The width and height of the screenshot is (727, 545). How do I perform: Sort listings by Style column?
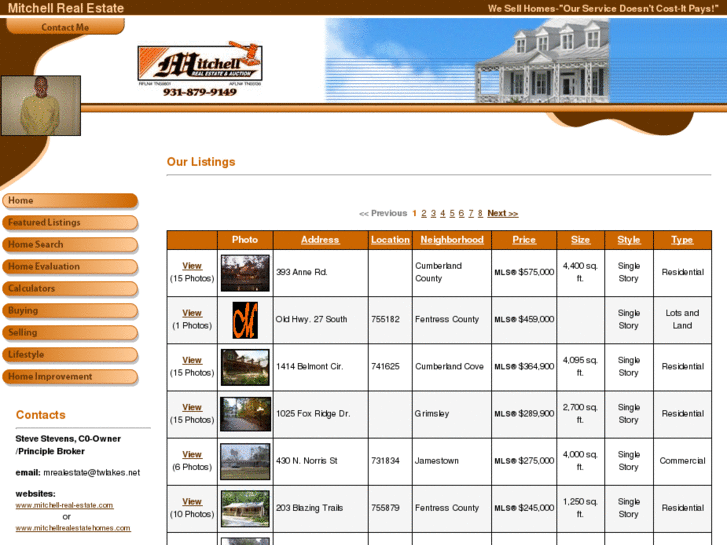[629, 240]
